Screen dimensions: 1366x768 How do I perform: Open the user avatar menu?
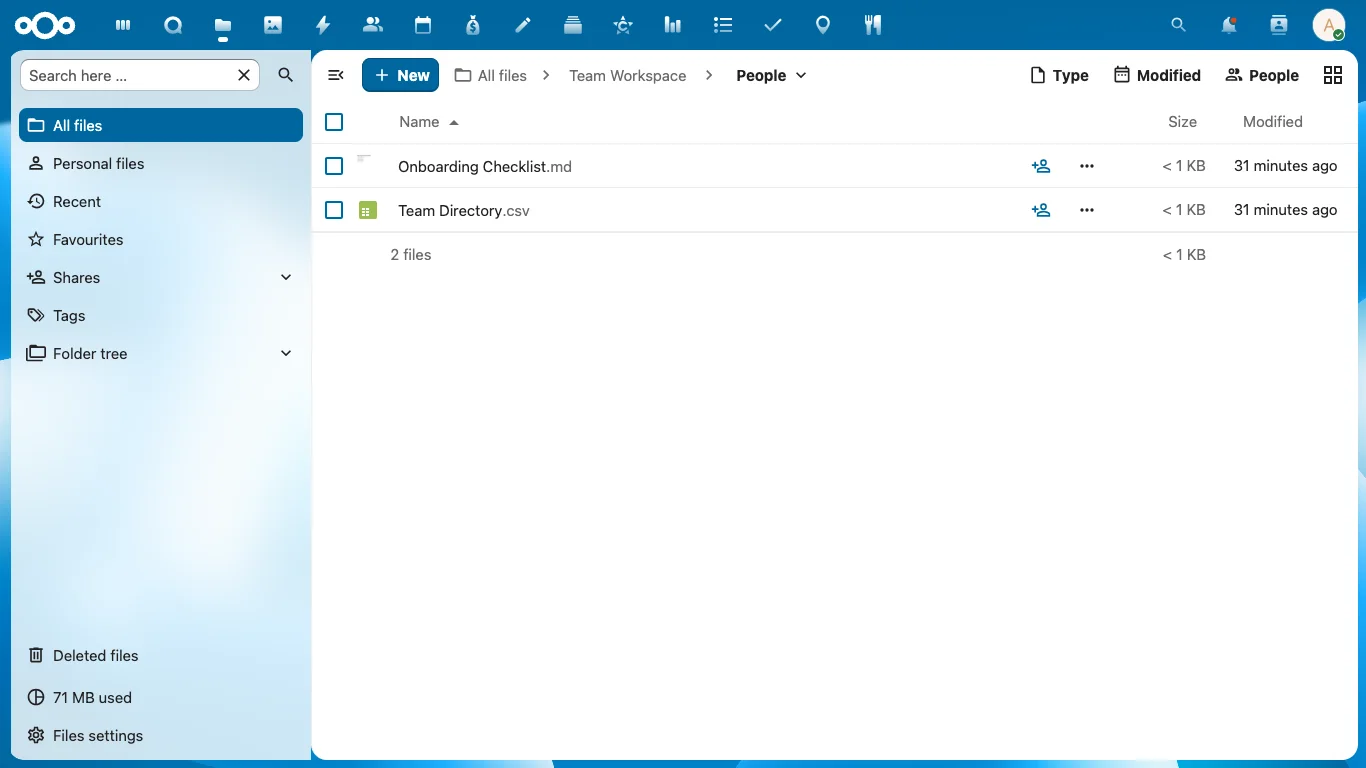point(1329,25)
